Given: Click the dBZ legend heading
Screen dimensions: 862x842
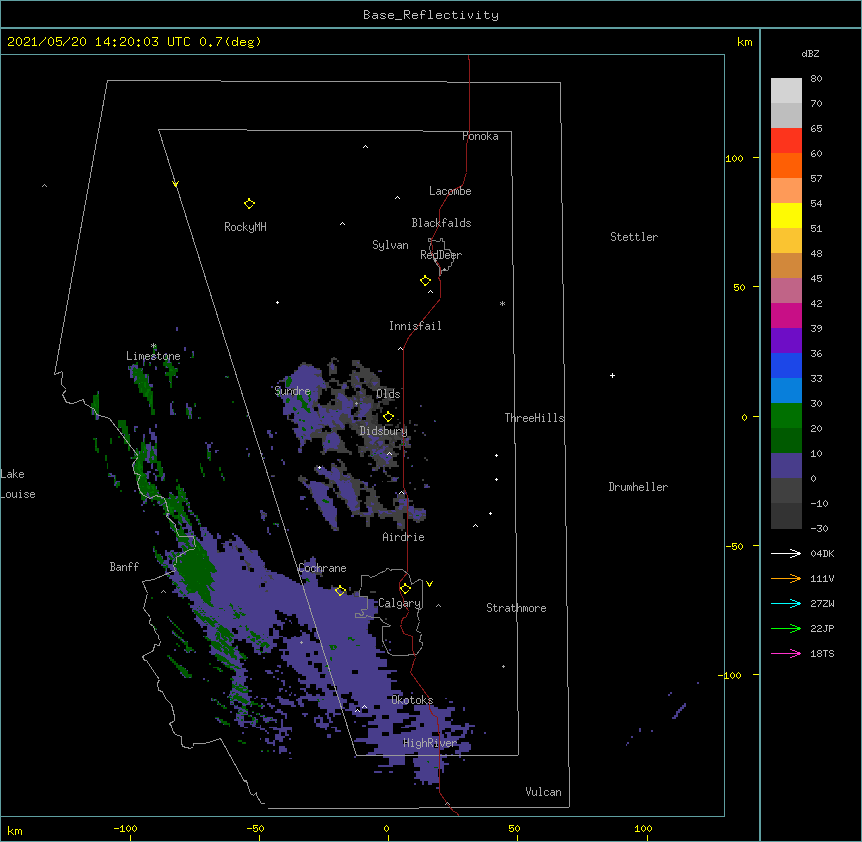Looking at the screenshot, I should [810, 53].
